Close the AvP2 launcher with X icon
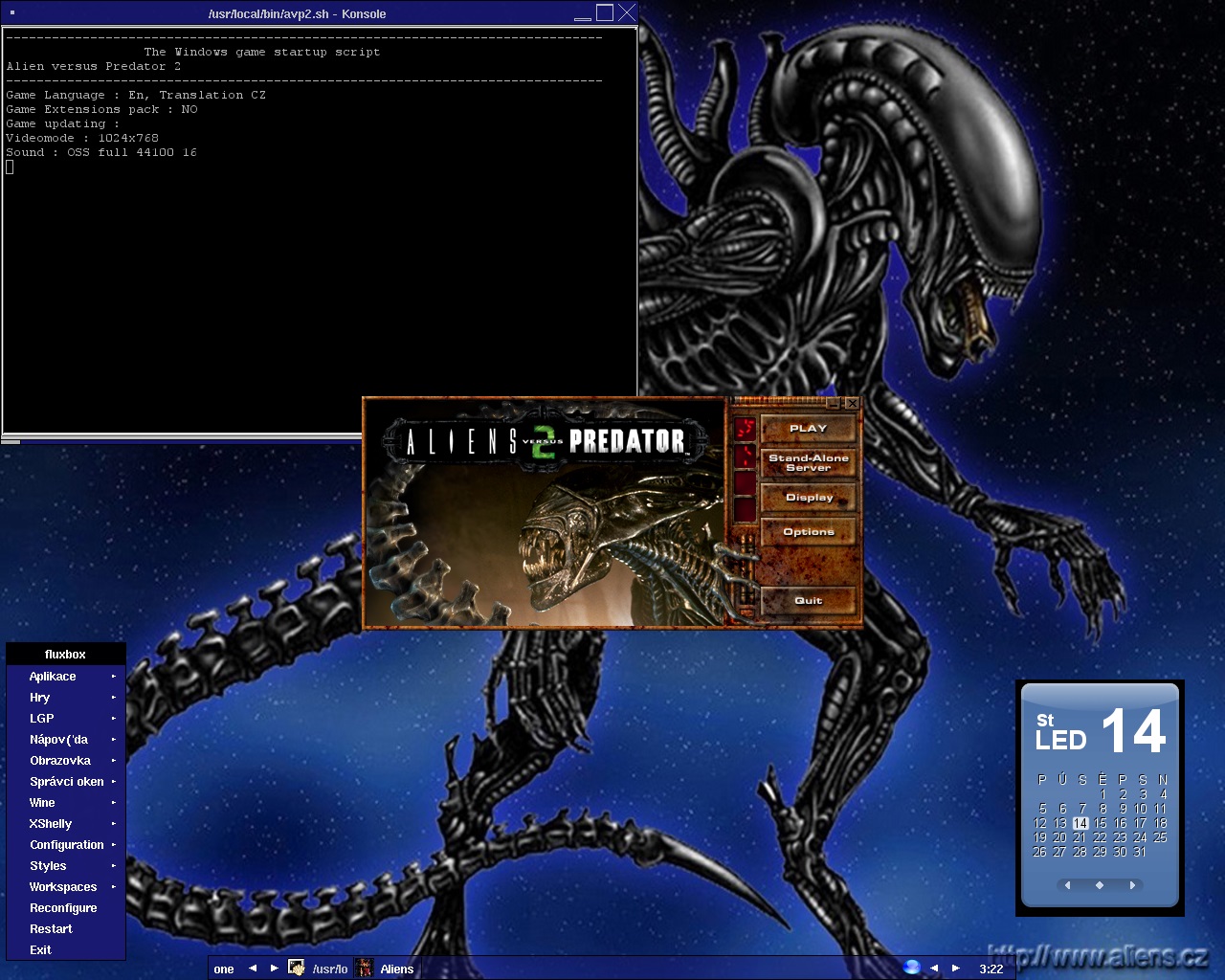This screenshot has width=1225, height=980. click(x=852, y=404)
